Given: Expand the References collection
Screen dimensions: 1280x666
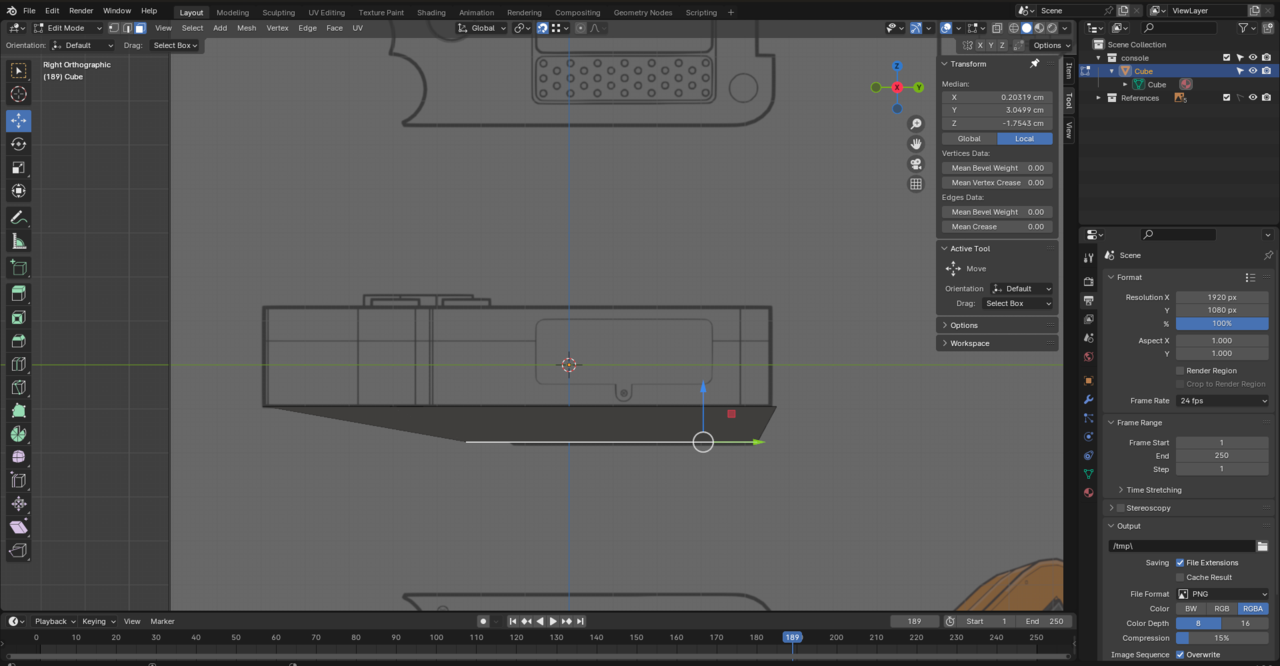Looking at the screenshot, I should point(1097,97).
